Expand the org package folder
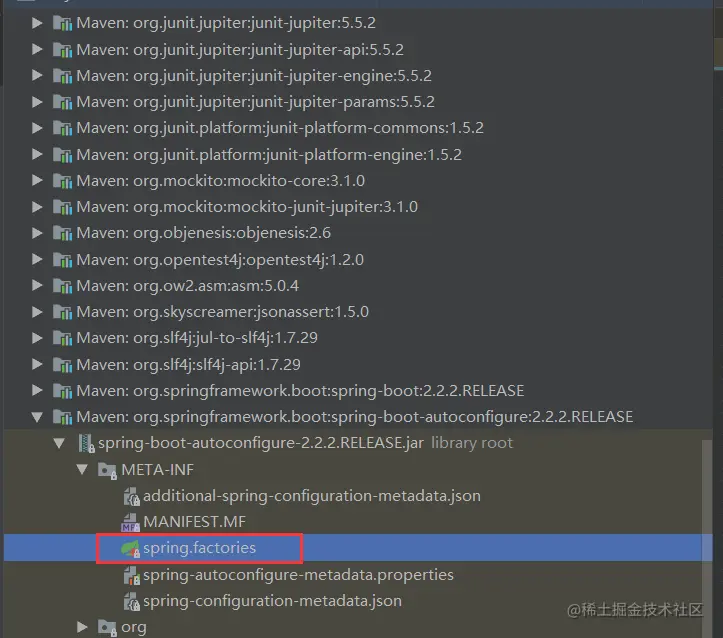Screen dimensions: 723x638 click(x=82, y=627)
